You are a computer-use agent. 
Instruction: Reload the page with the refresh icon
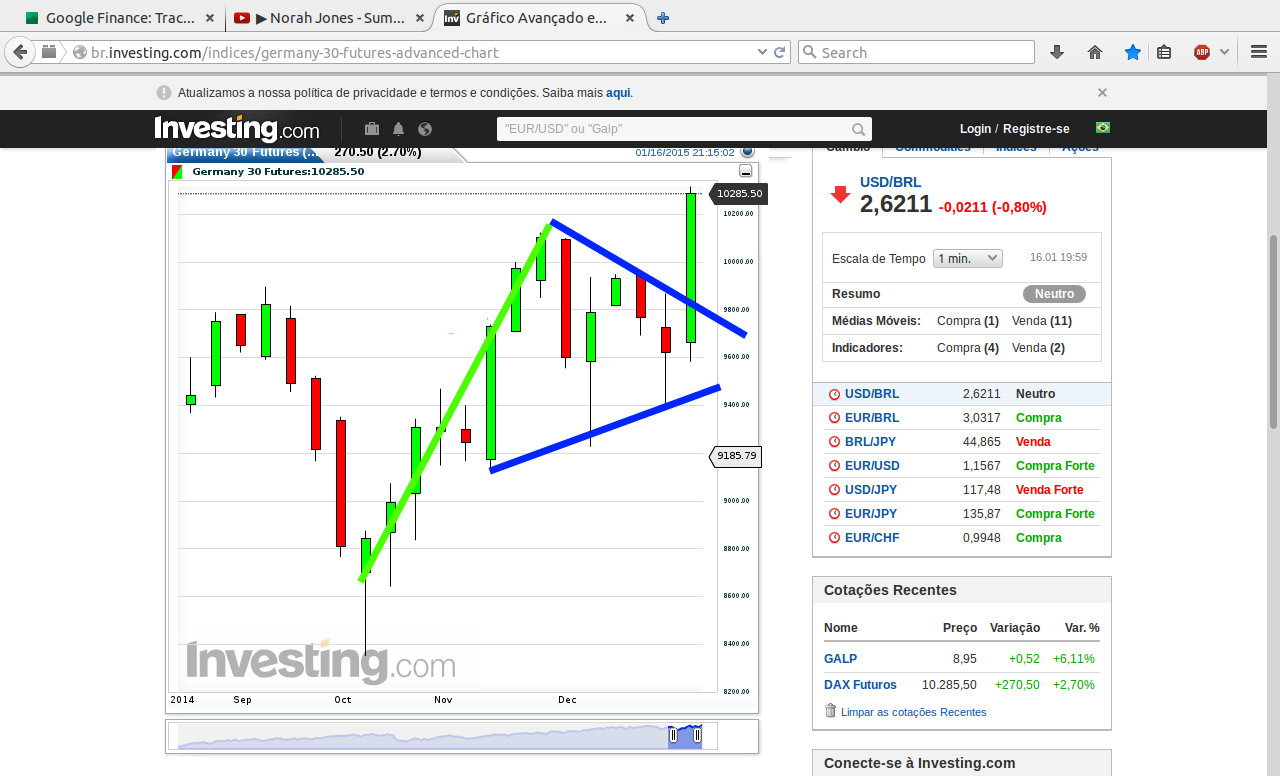pyautogui.click(x=779, y=52)
